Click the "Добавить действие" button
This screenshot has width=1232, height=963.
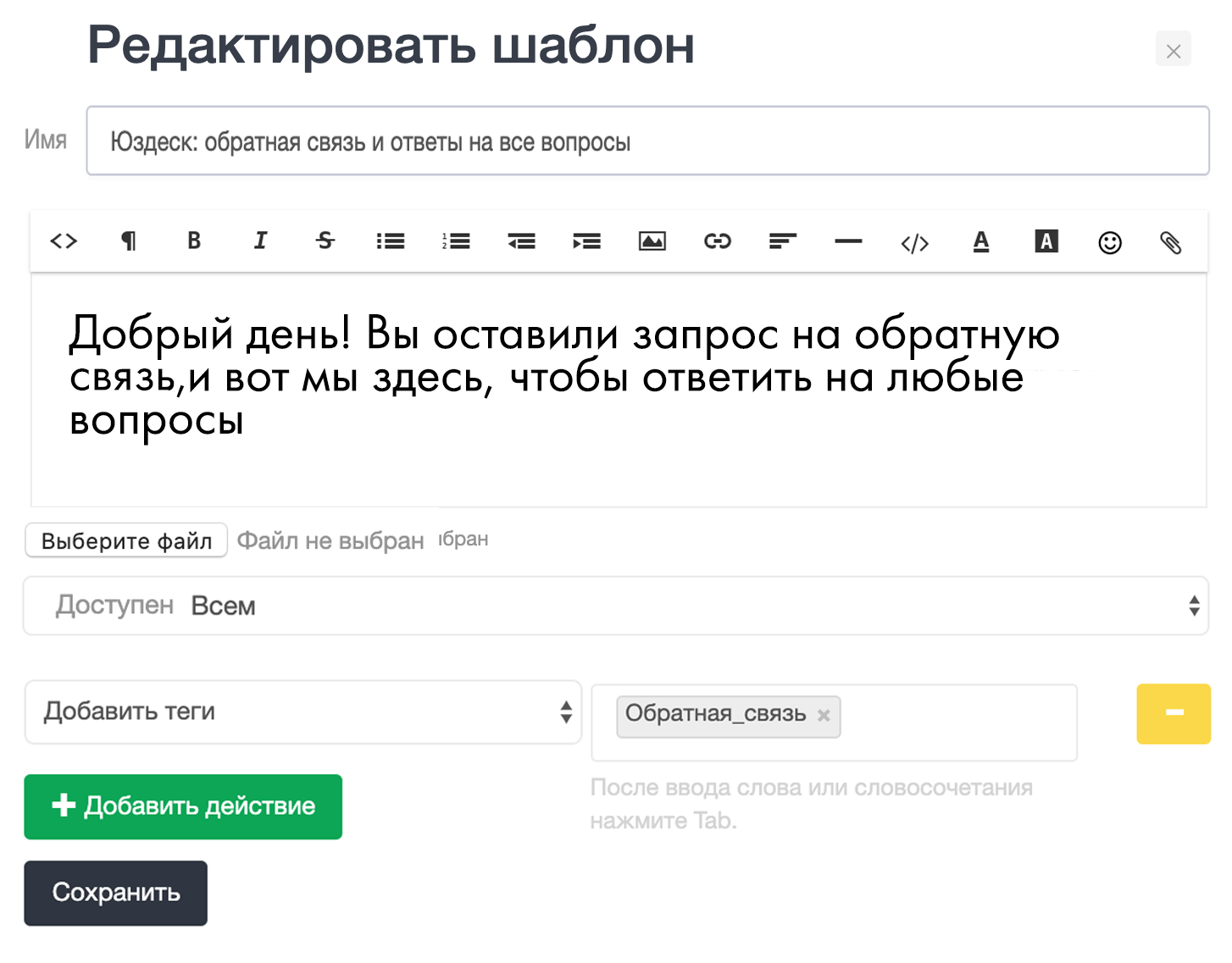[x=183, y=806]
